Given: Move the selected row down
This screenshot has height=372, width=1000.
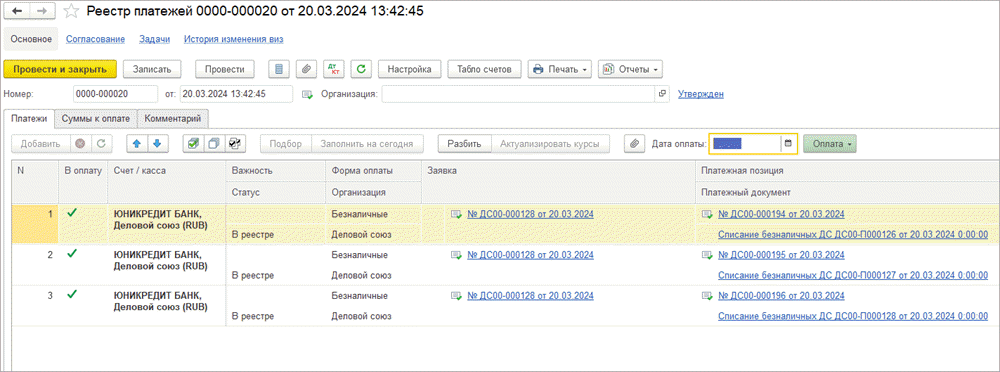Looking at the screenshot, I should (x=157, y=144).
